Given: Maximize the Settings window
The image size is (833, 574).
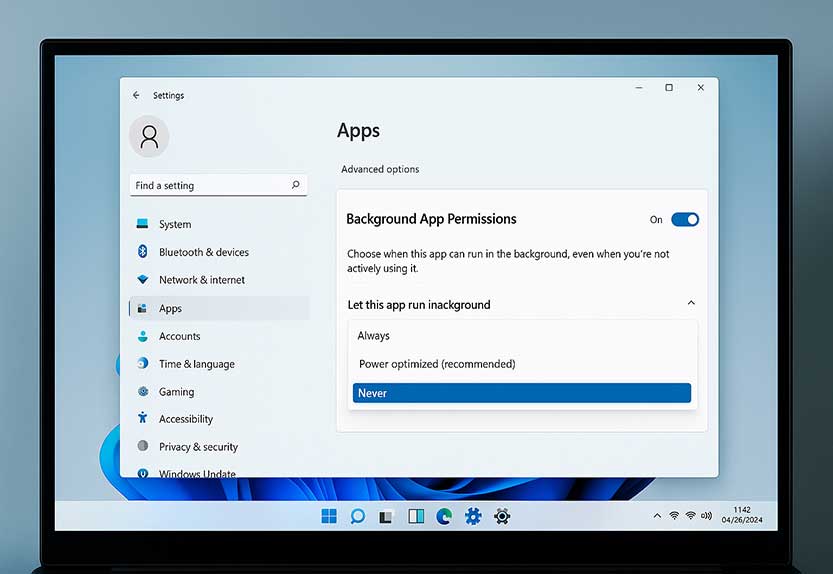Looking at the screenshot, I should [669, 88].
